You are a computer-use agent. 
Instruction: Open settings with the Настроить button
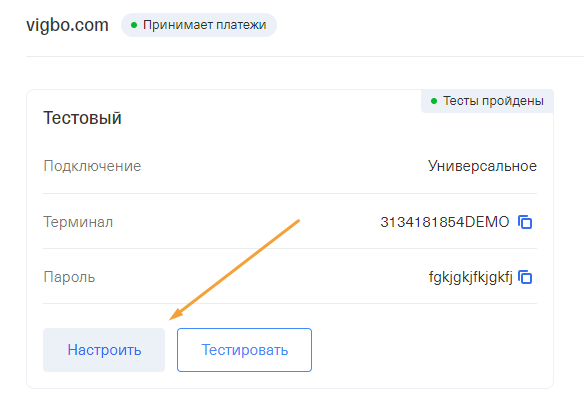click(104, 350)
